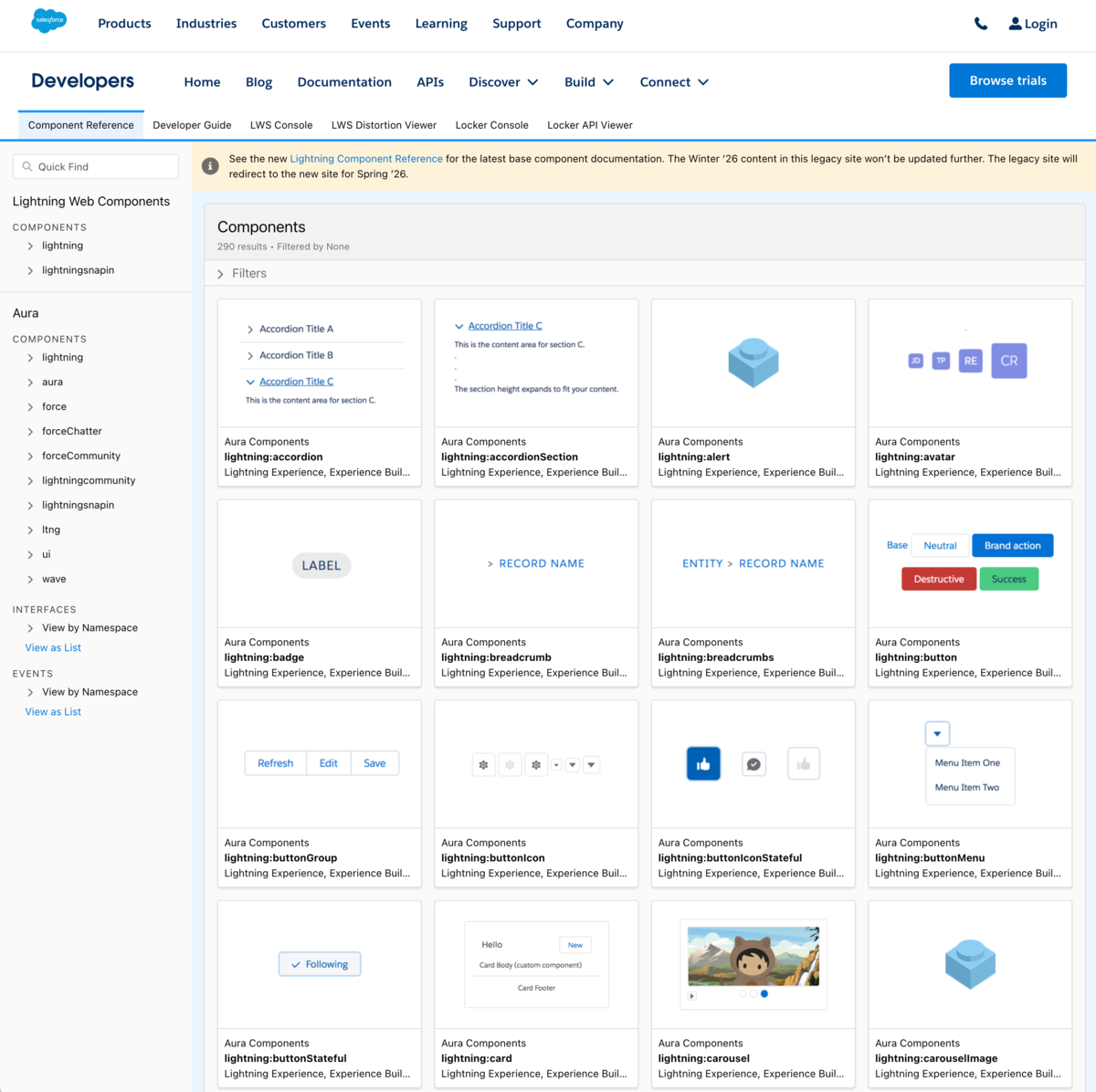
Task: Switch to the Developer Guide tab
Action: [192, 125]
